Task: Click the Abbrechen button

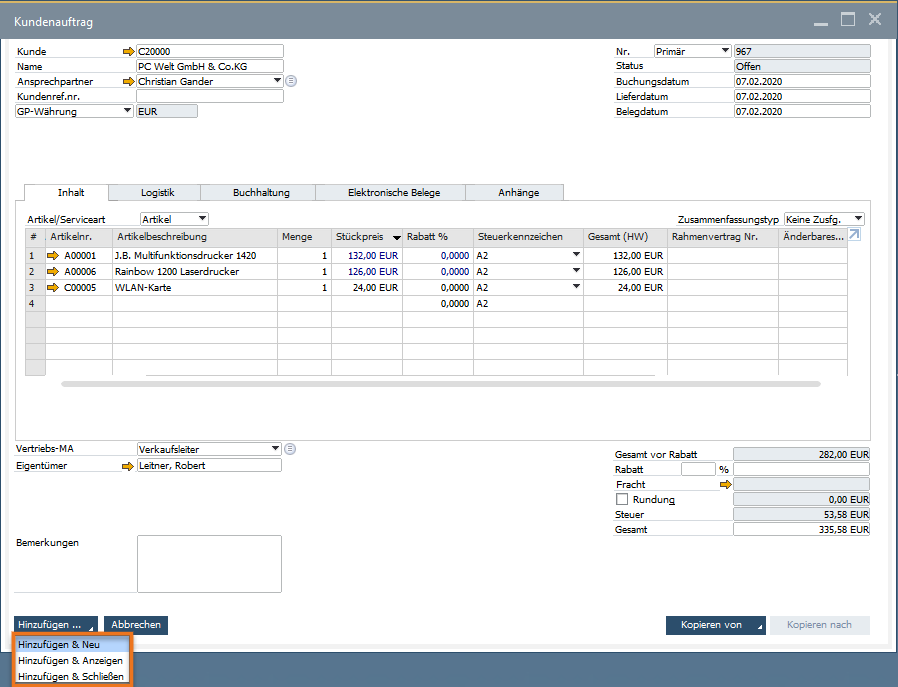Action: point(136,625)
